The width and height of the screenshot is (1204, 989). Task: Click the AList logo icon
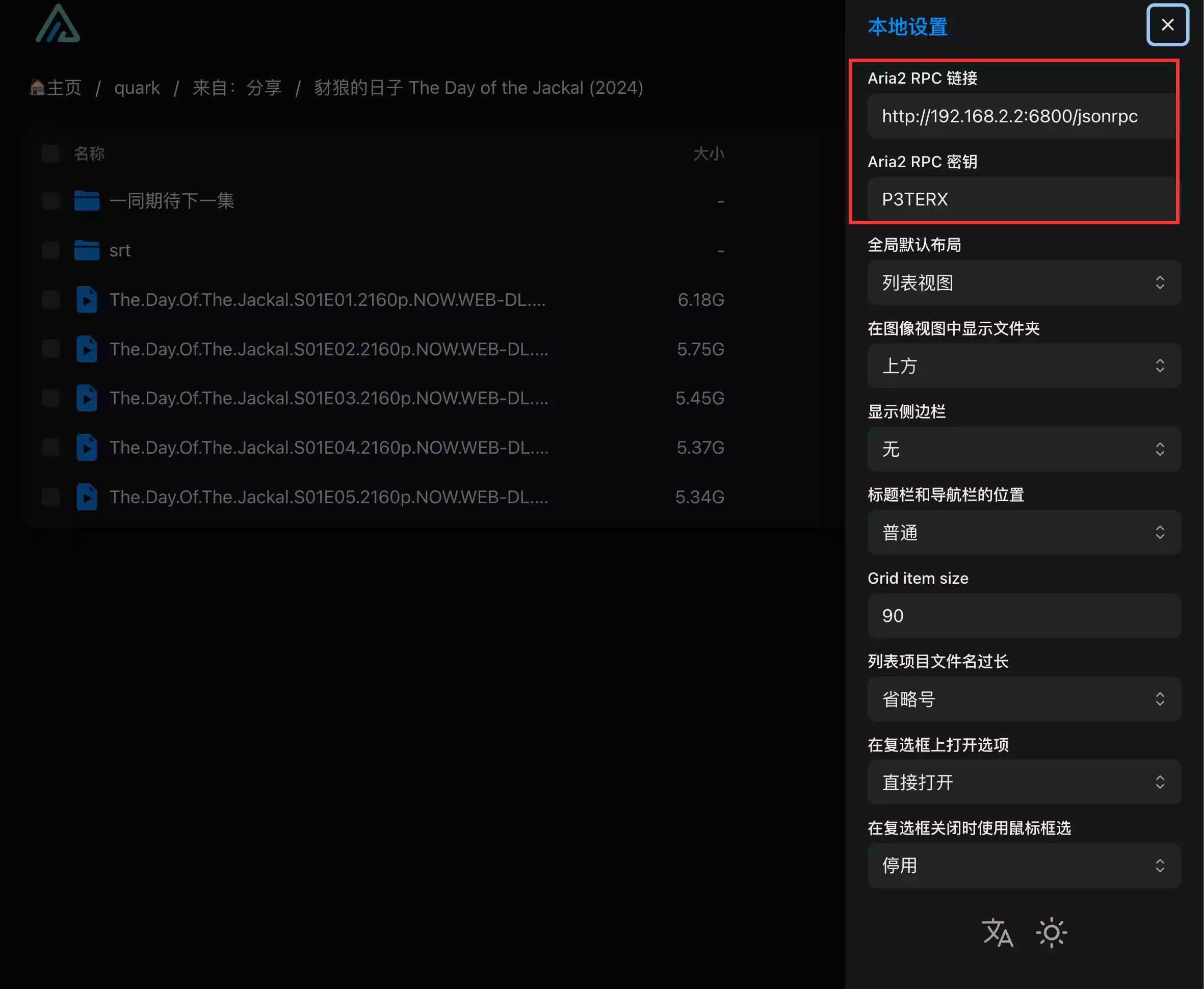coord(58,24)
